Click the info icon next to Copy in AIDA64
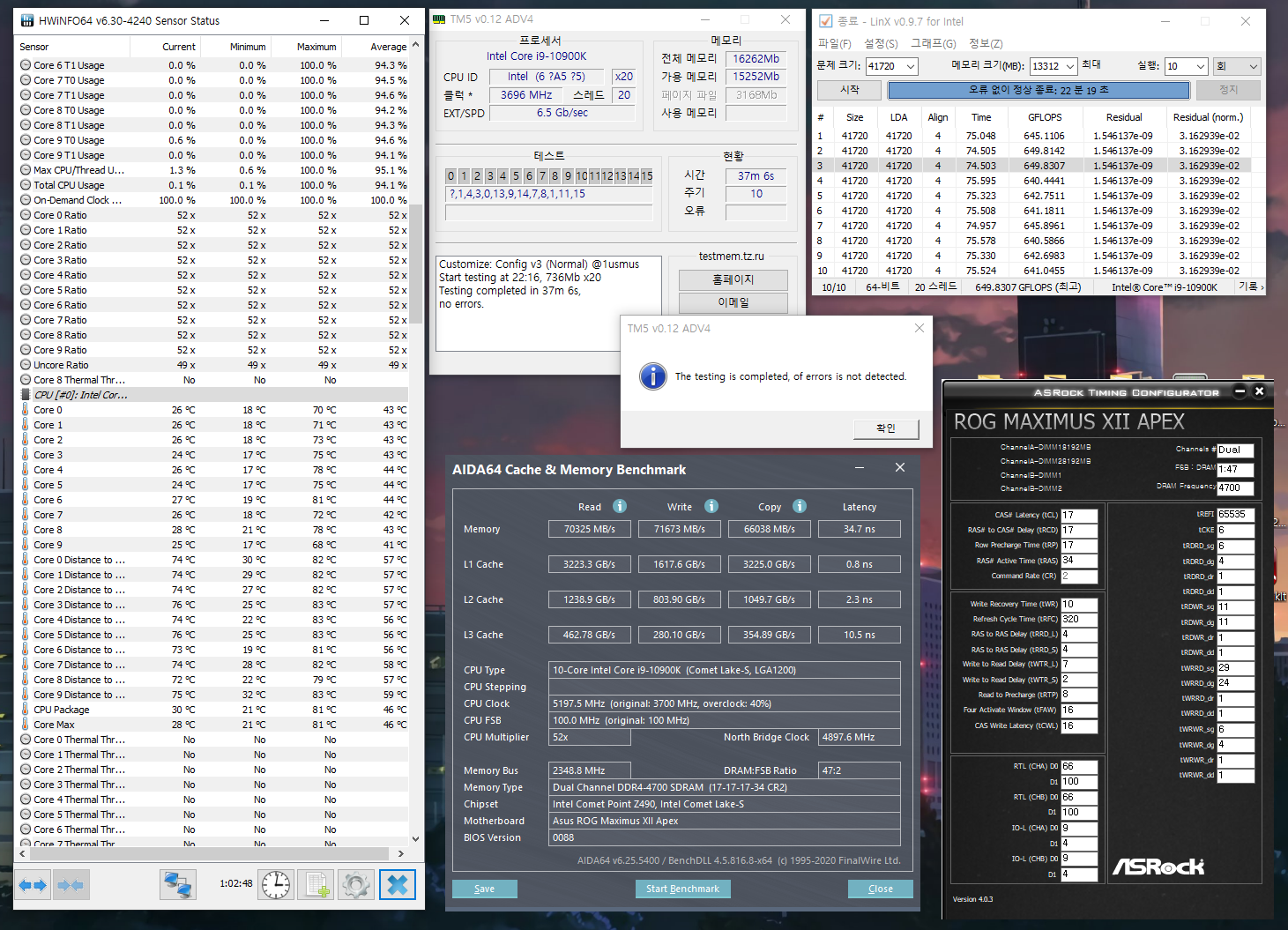 pyautogui.click(x=800, y=506)
